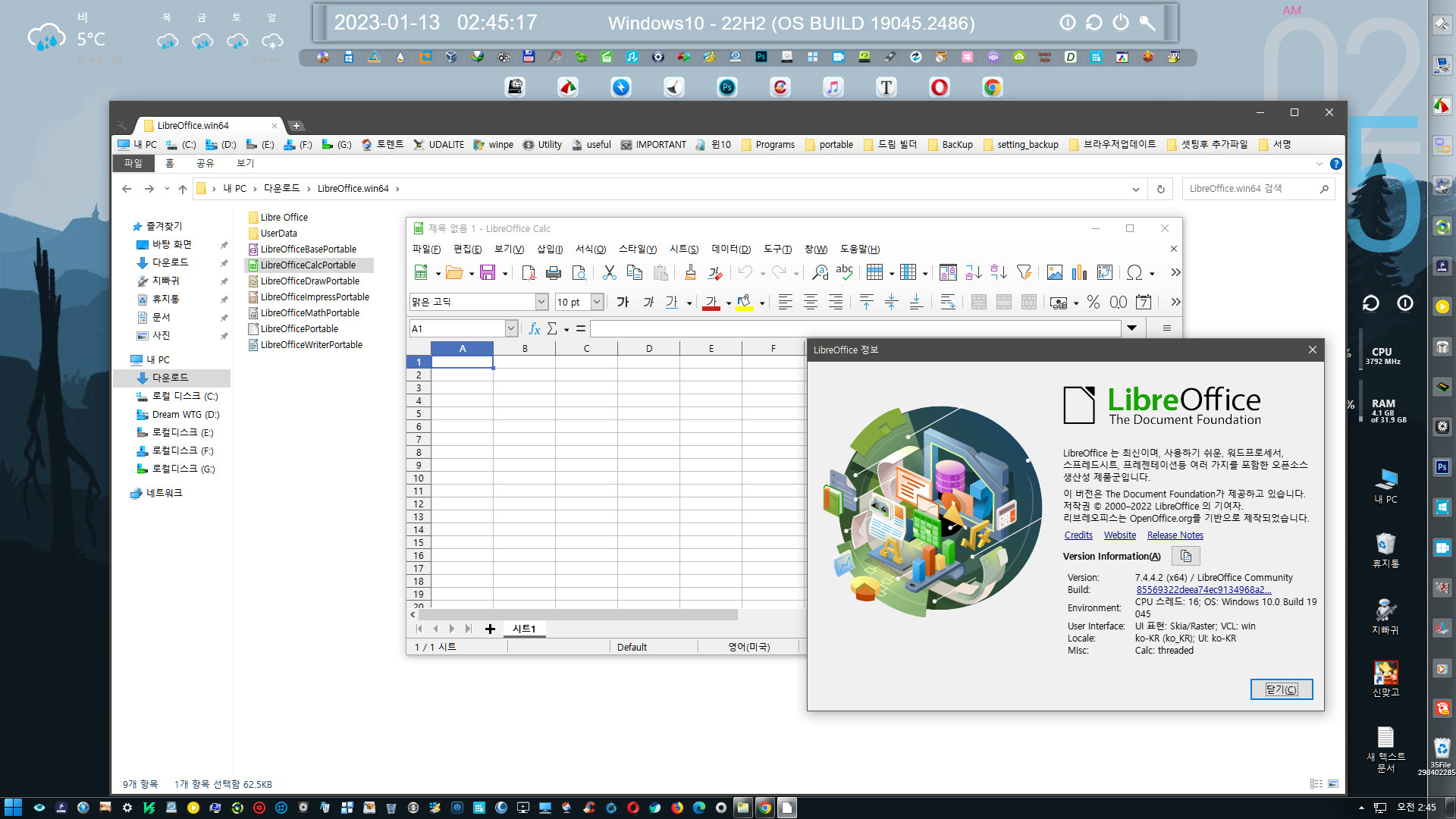The height and width of the screenshot is (819, 1456).
Task: Open the 보기 tab in Explorer ribbon
Action: point(245,164)
